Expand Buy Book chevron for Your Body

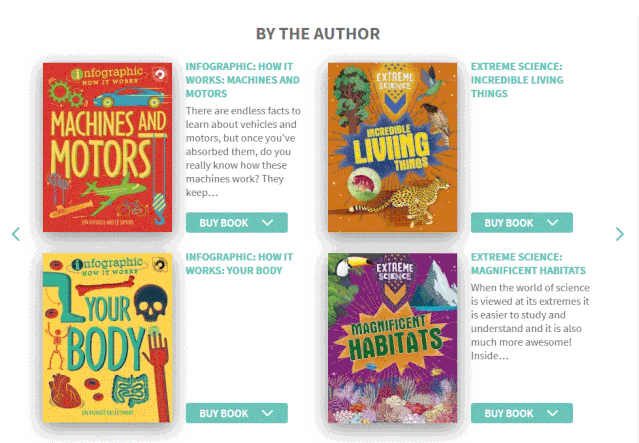click(x=267, y=413)
